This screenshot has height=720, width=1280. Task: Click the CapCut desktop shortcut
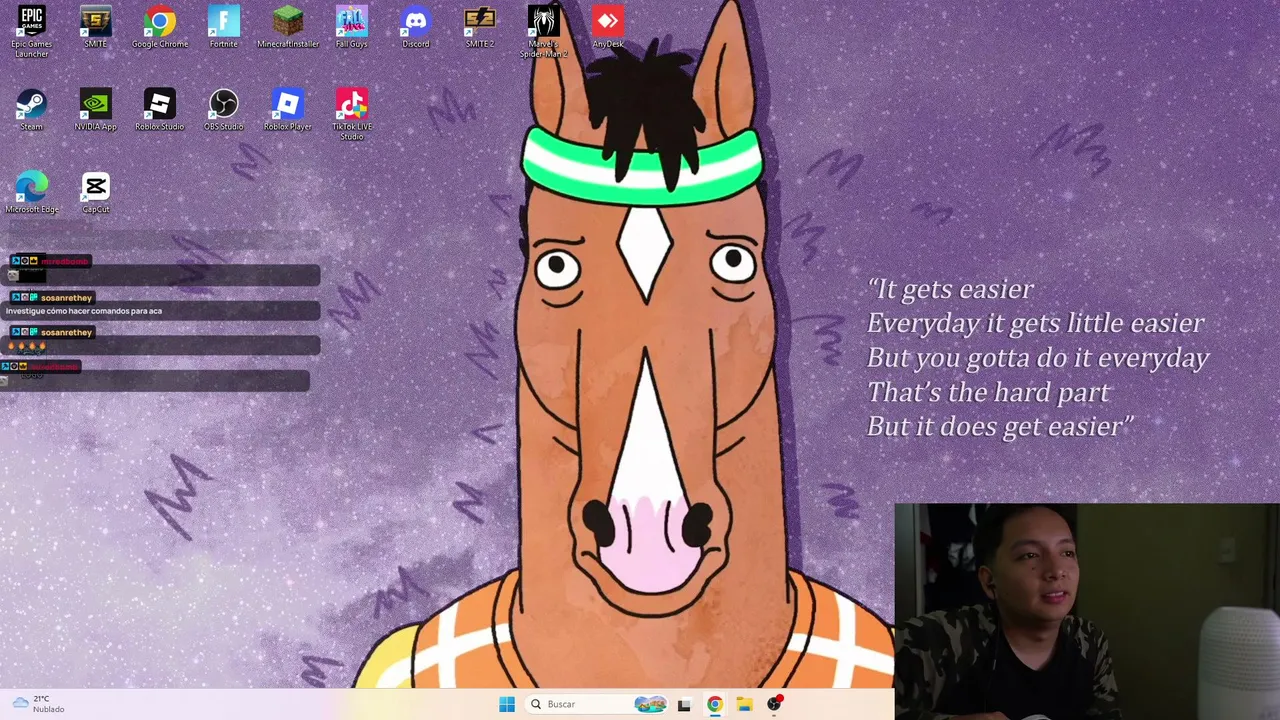[x=96, y=193]
